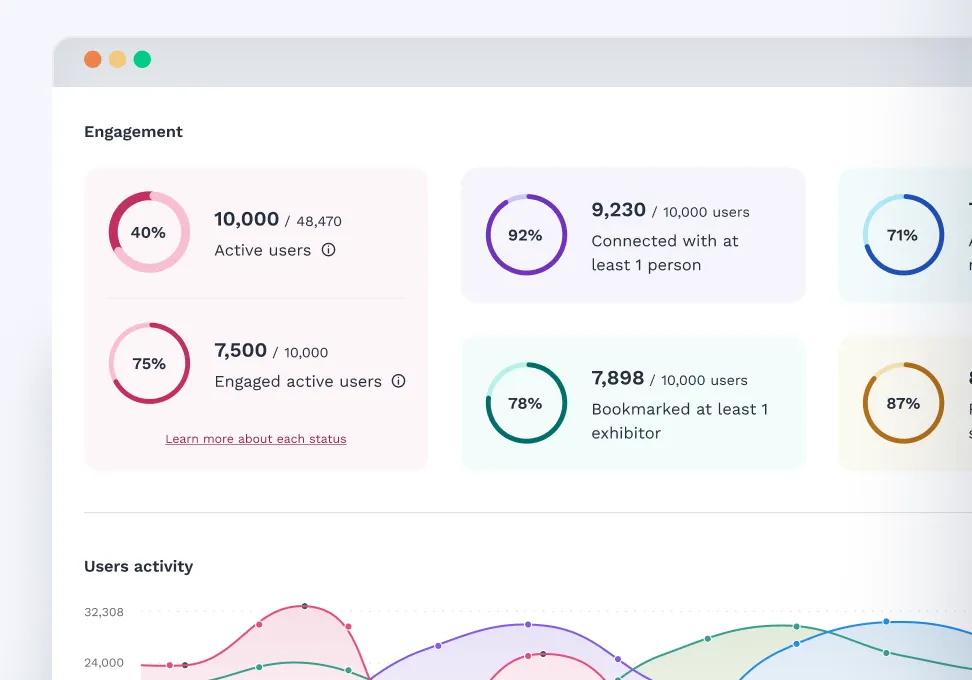Click the green window control dot

[x=142, y=59]
